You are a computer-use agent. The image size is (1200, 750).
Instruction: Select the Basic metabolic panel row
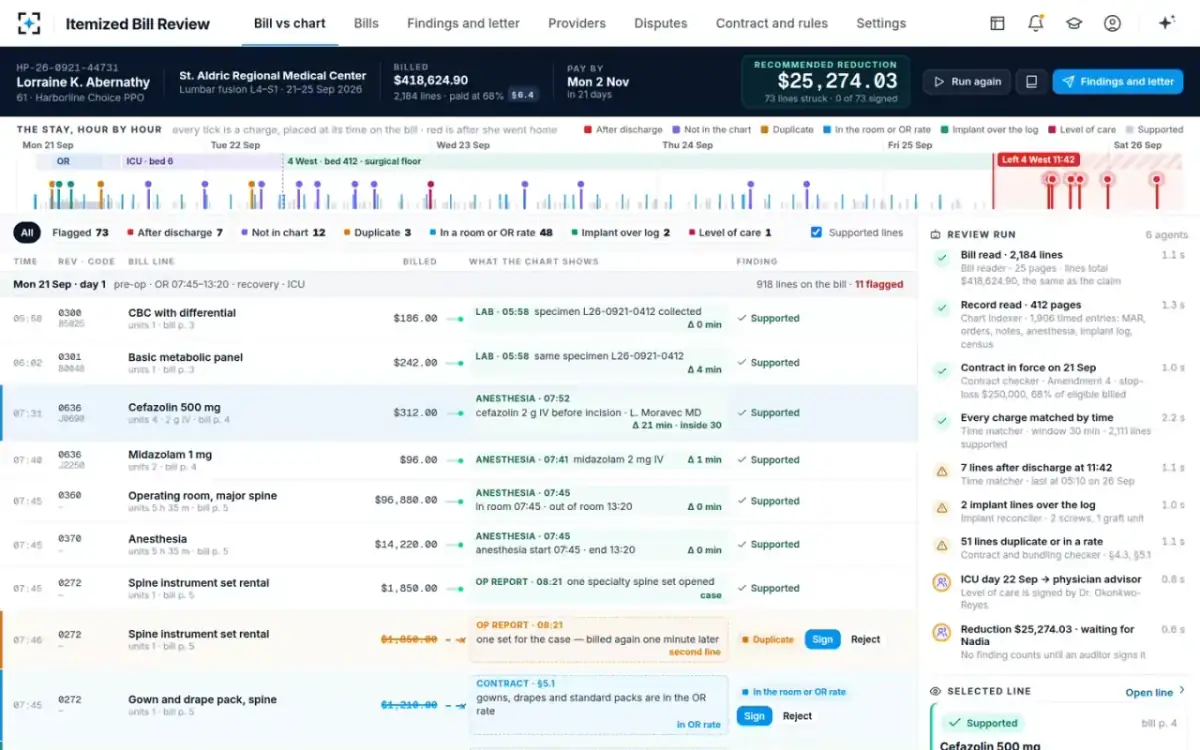[x=458, y=363]
